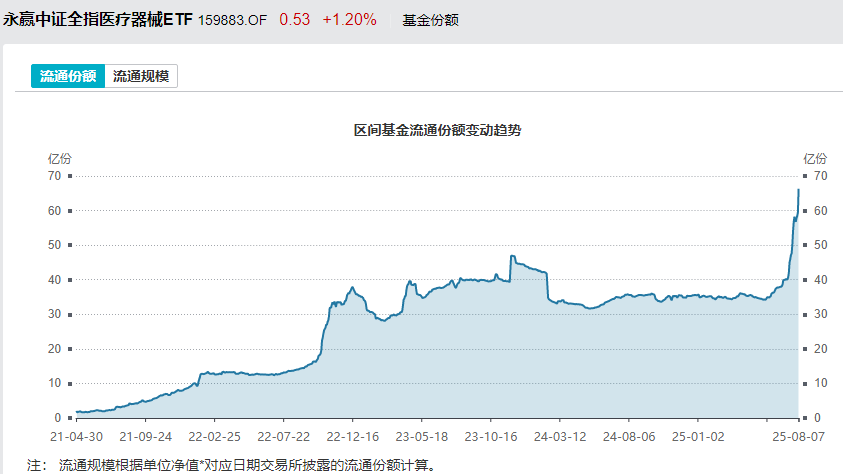843x474 pixels.
Task: Click the left y-axis value 40
Action: [54, 279]
